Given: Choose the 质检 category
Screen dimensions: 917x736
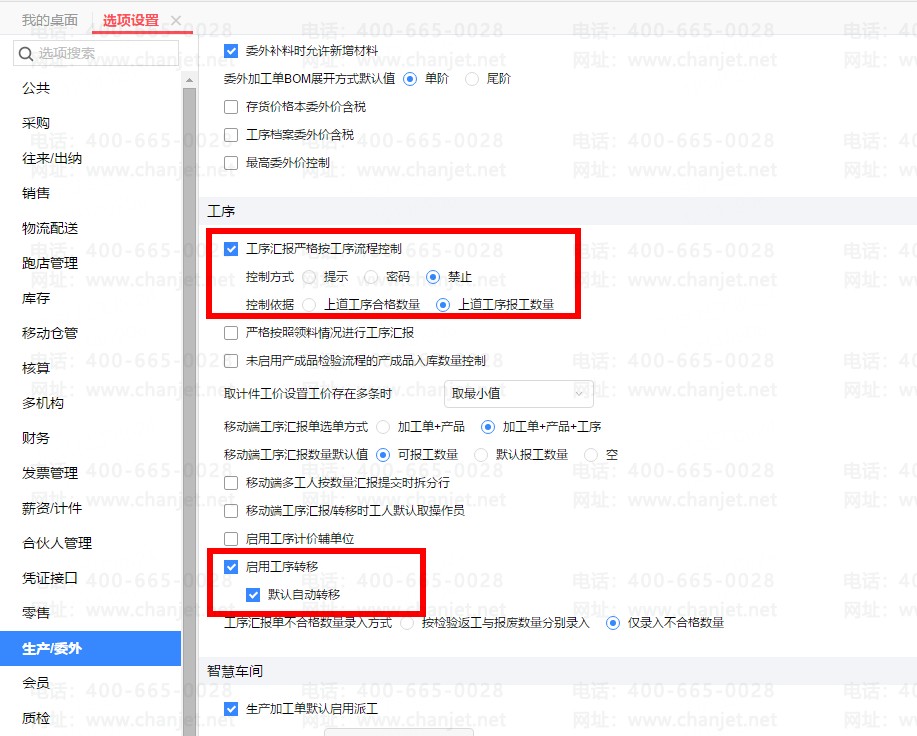Looking at the screenshot, I should click(x=36, y=718).
